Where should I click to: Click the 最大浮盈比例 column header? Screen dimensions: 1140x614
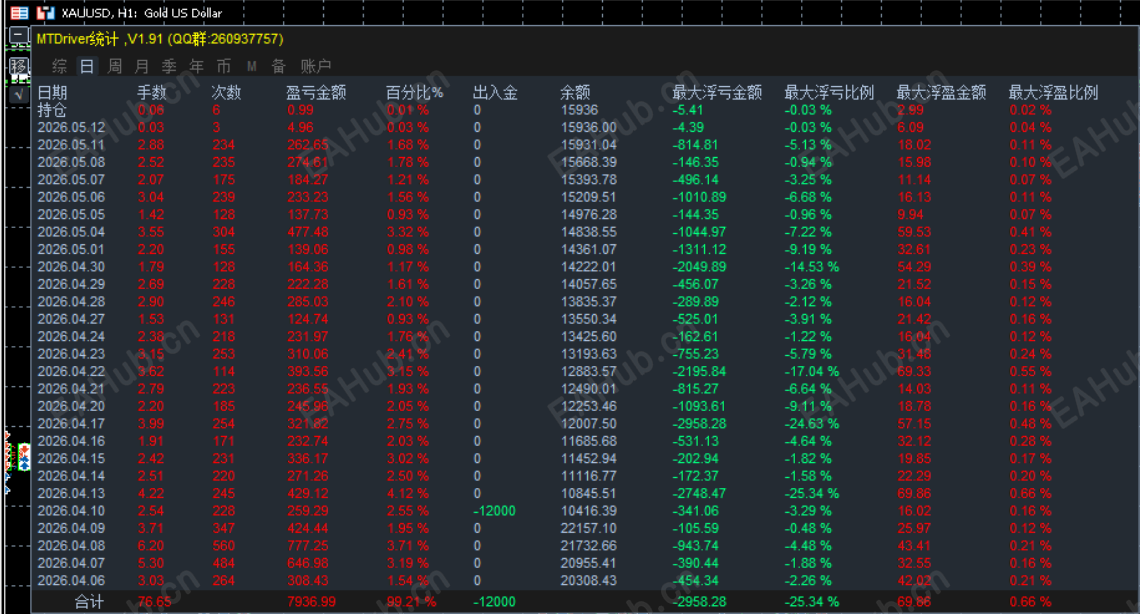click(1053, 92)
